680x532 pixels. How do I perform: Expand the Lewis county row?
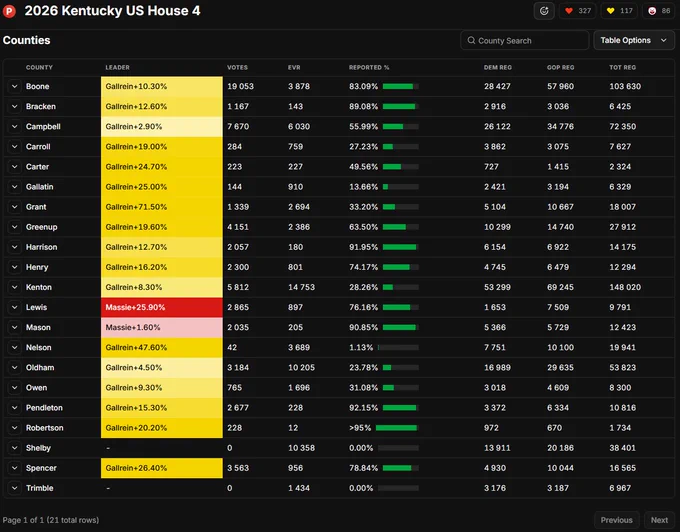[x=14, y=307]
